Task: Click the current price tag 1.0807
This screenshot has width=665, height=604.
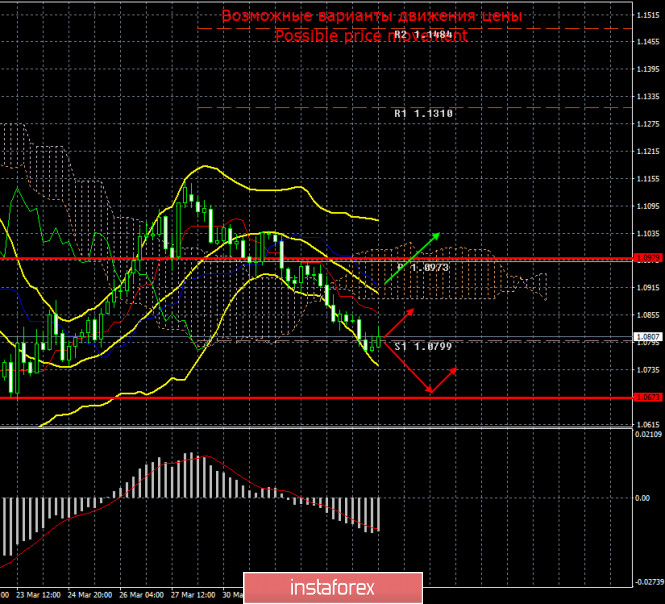Action: [648, 337]
